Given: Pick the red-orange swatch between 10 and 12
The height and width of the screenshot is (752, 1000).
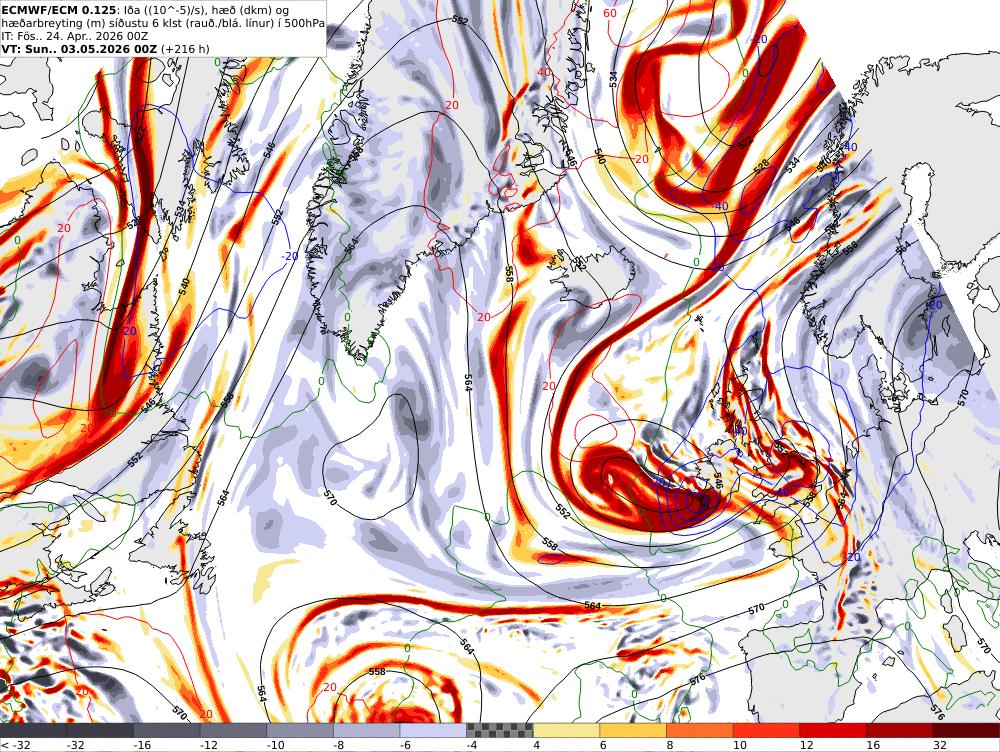Looking at the screenshot, I should click(x=767, y=730).
